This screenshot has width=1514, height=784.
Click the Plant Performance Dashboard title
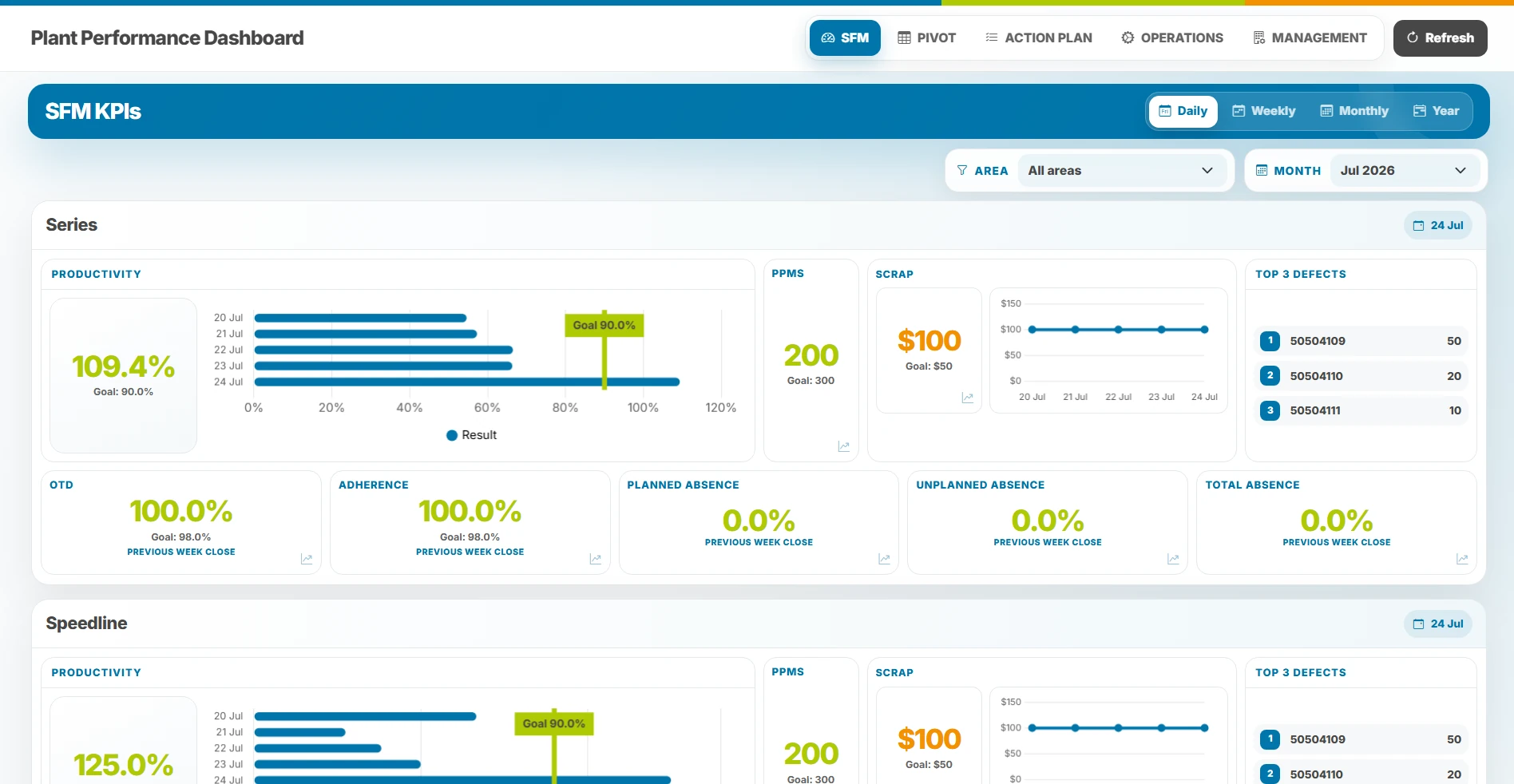(167, 38)
